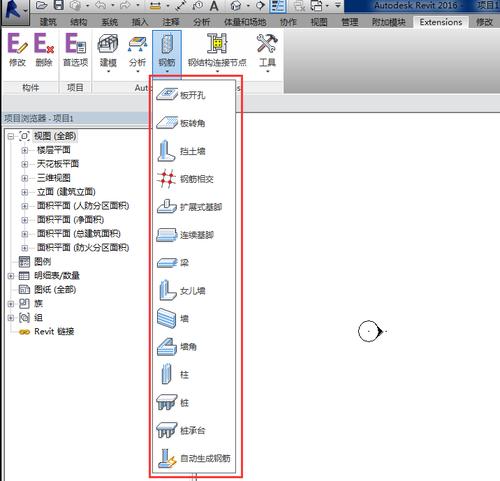Open the 工具 tools dropdown
The width and height of the screenshot is (500, 481).
point(267,53)
